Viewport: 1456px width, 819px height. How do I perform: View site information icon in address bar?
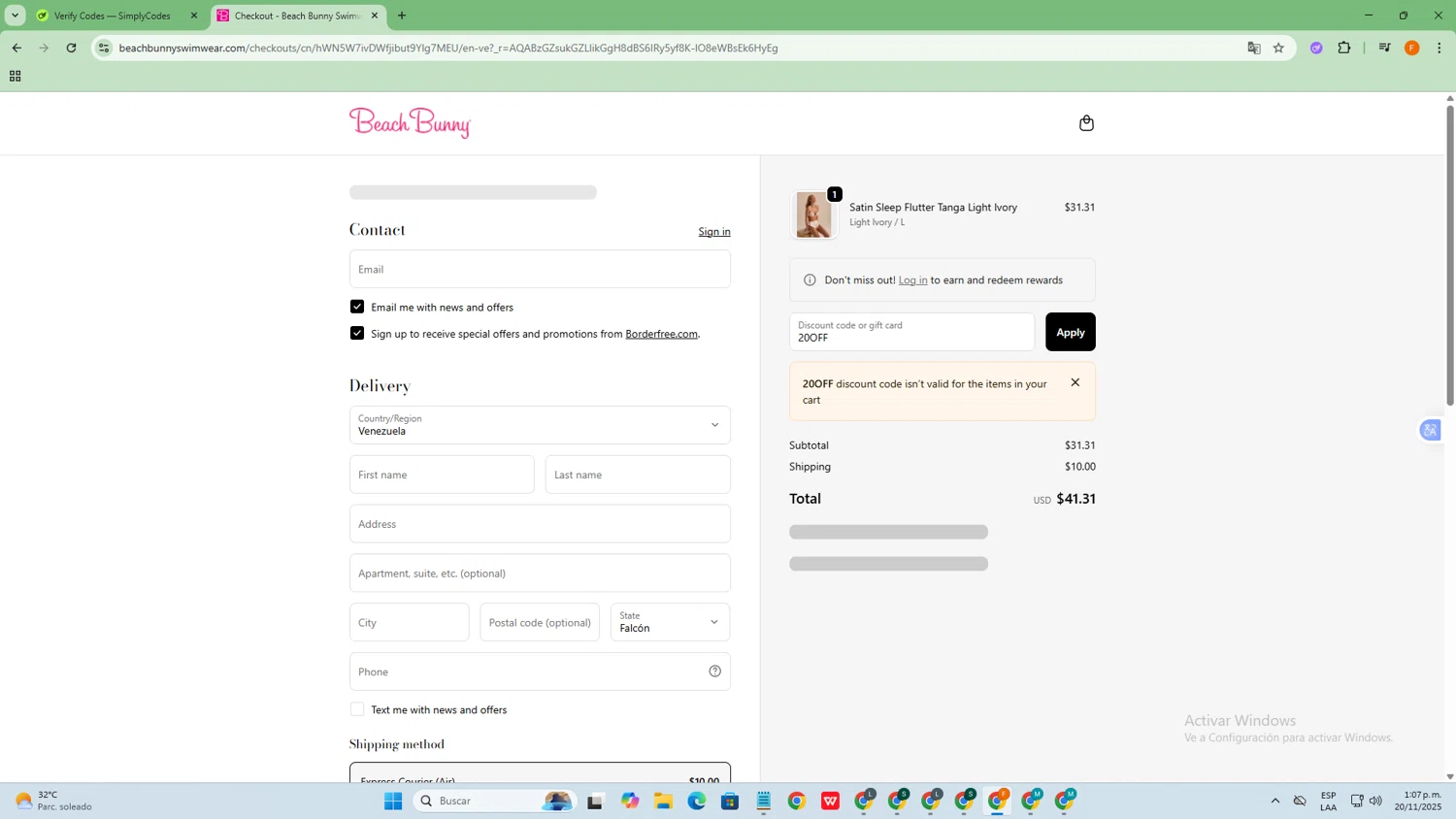[104, 48]
